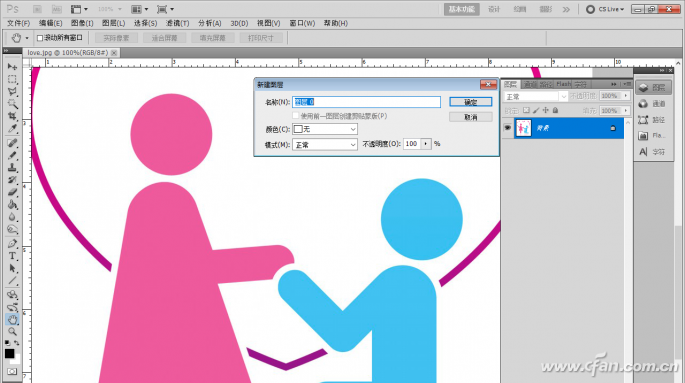Image resolution: width=685 pixels, height=383 pixels.
Task: Open layers panel opacity arrow
Action: pyautogui.click(x=626, y=96)
